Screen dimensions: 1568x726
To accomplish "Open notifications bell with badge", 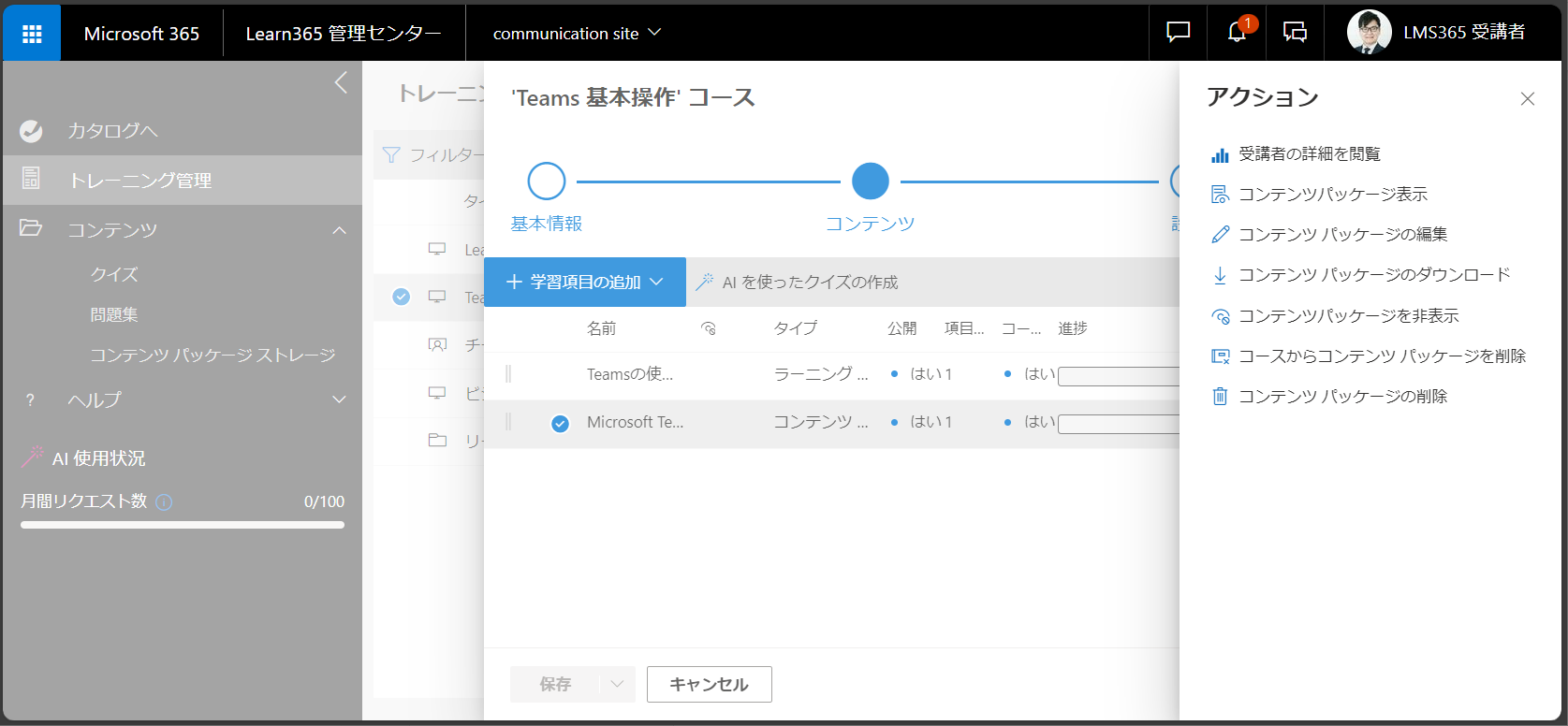I will 1238,33.
